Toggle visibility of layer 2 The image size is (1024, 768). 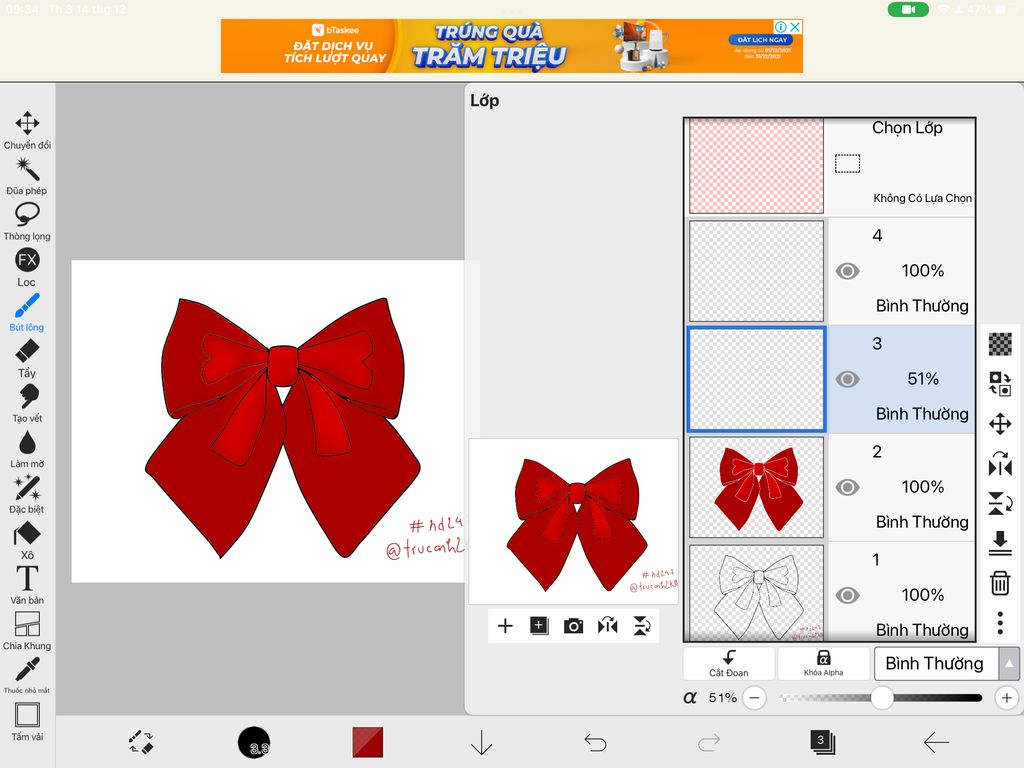(847, 487)
